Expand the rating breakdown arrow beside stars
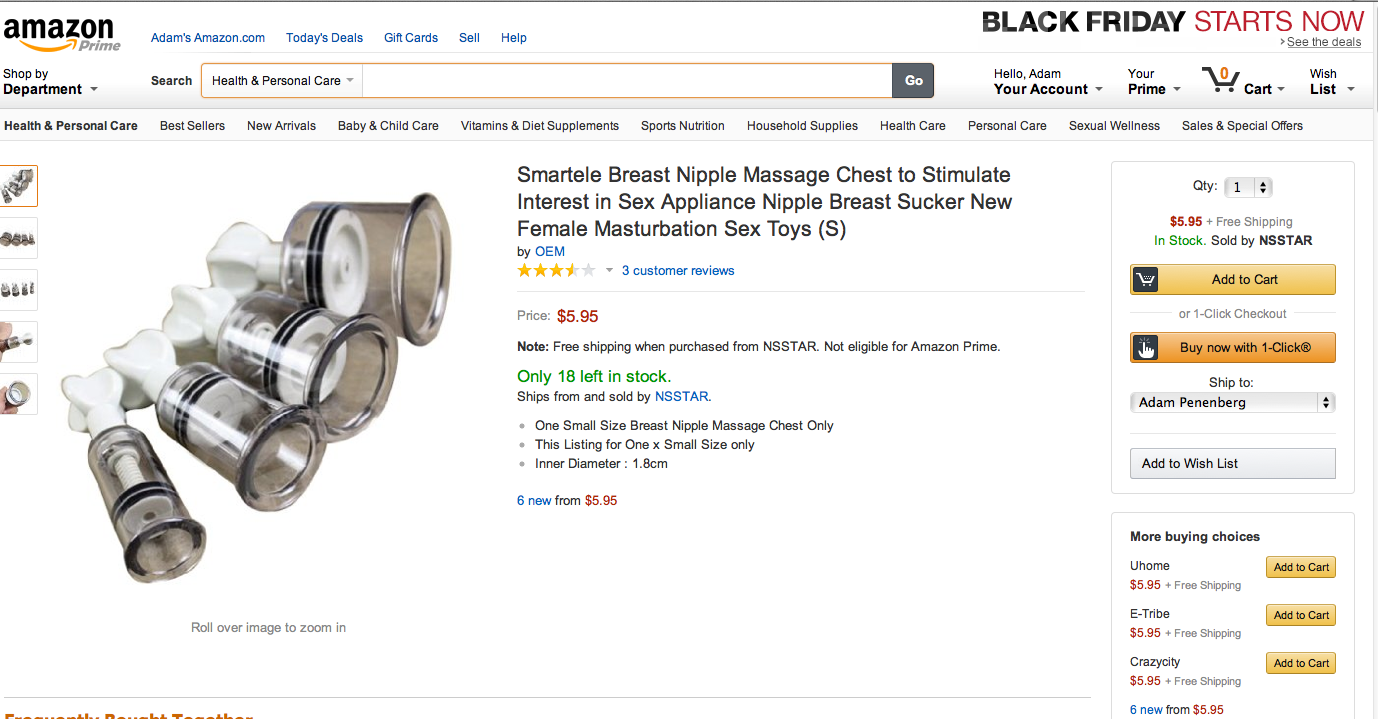Screen dimensions: 1378x719 pyautogui.click(x=609, y=270)
